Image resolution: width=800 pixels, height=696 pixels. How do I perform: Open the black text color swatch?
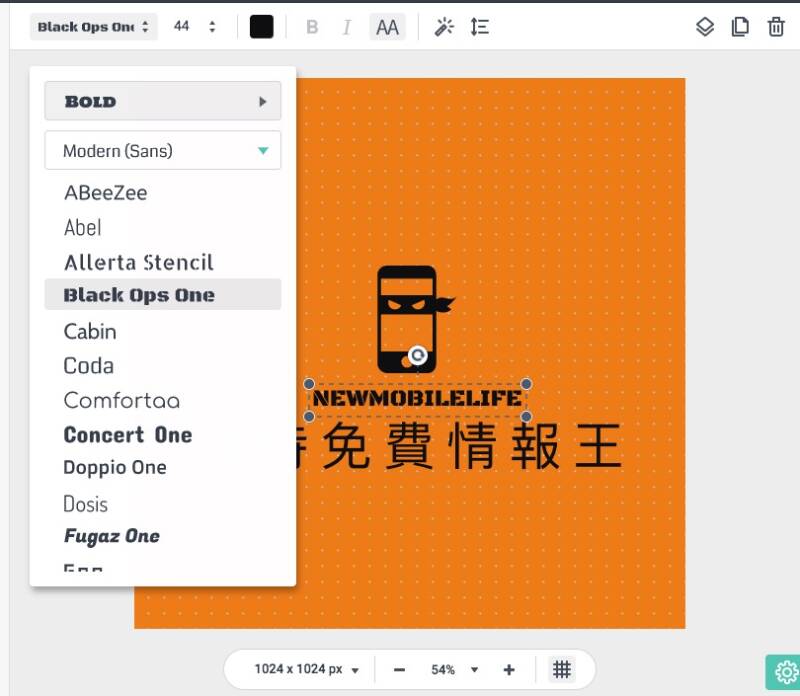tap(261, 27)
